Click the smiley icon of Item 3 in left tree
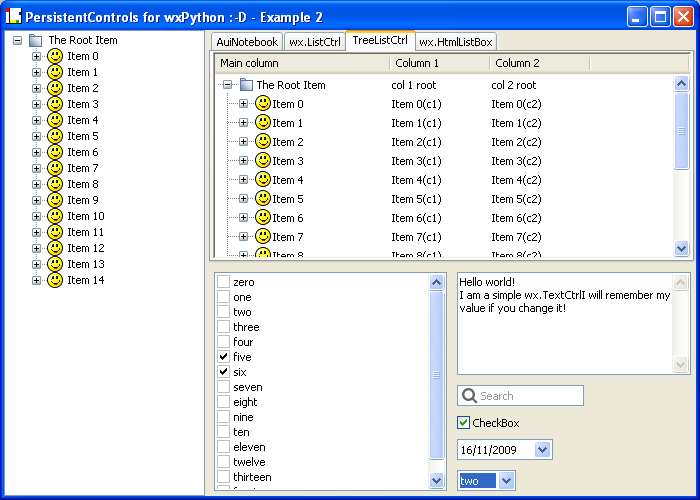 (55, 104)
